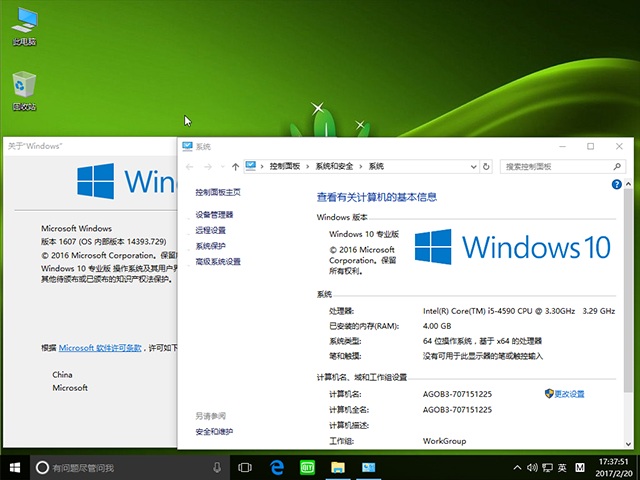
Task: Select the 4.00 GB RAM value
Action: [x=437, y=326]
